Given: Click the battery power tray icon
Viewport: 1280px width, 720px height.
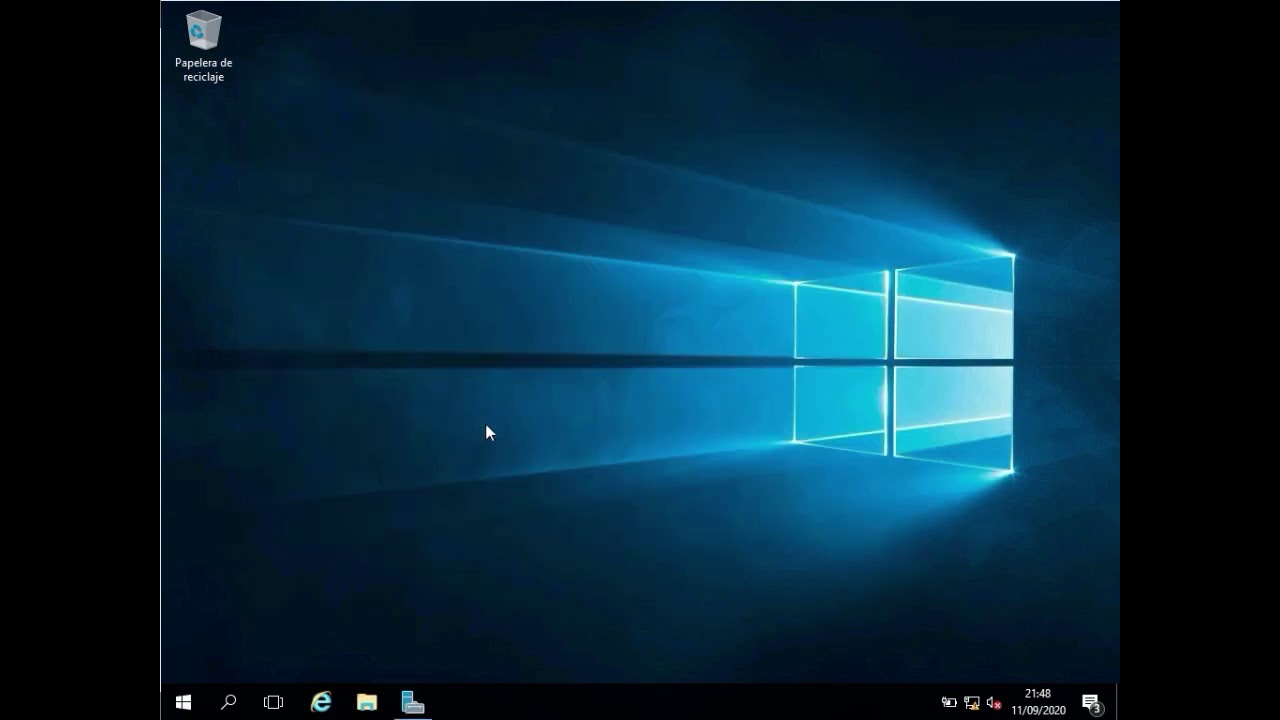Looking at the screenshot, I should pos(949,703).
